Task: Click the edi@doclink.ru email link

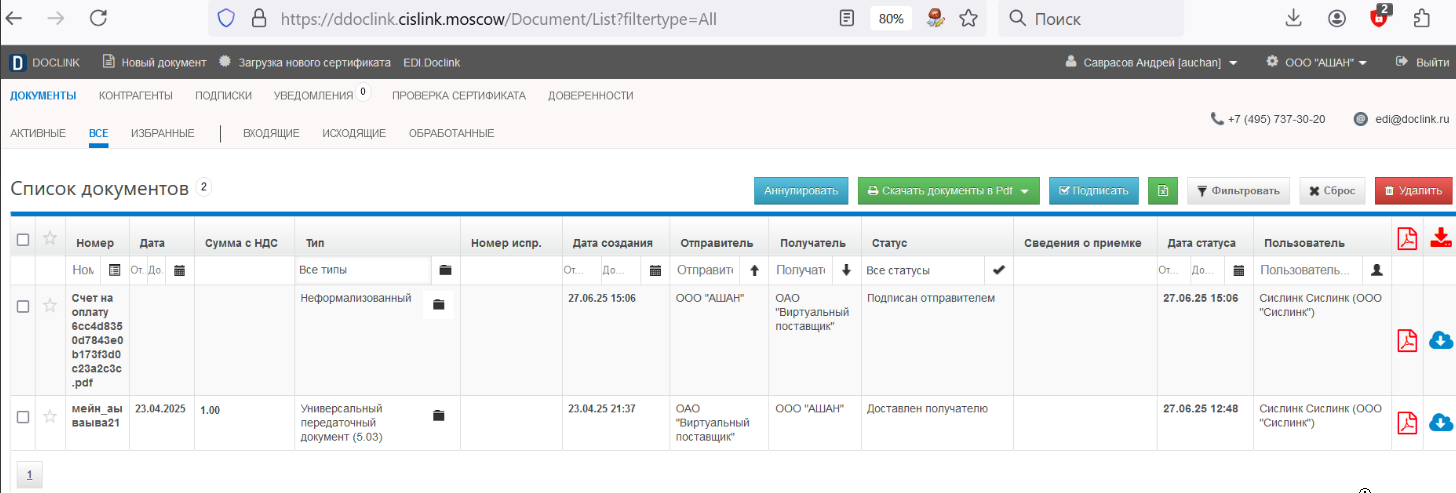Action: pyautogui.click(x=1411, y=118)
